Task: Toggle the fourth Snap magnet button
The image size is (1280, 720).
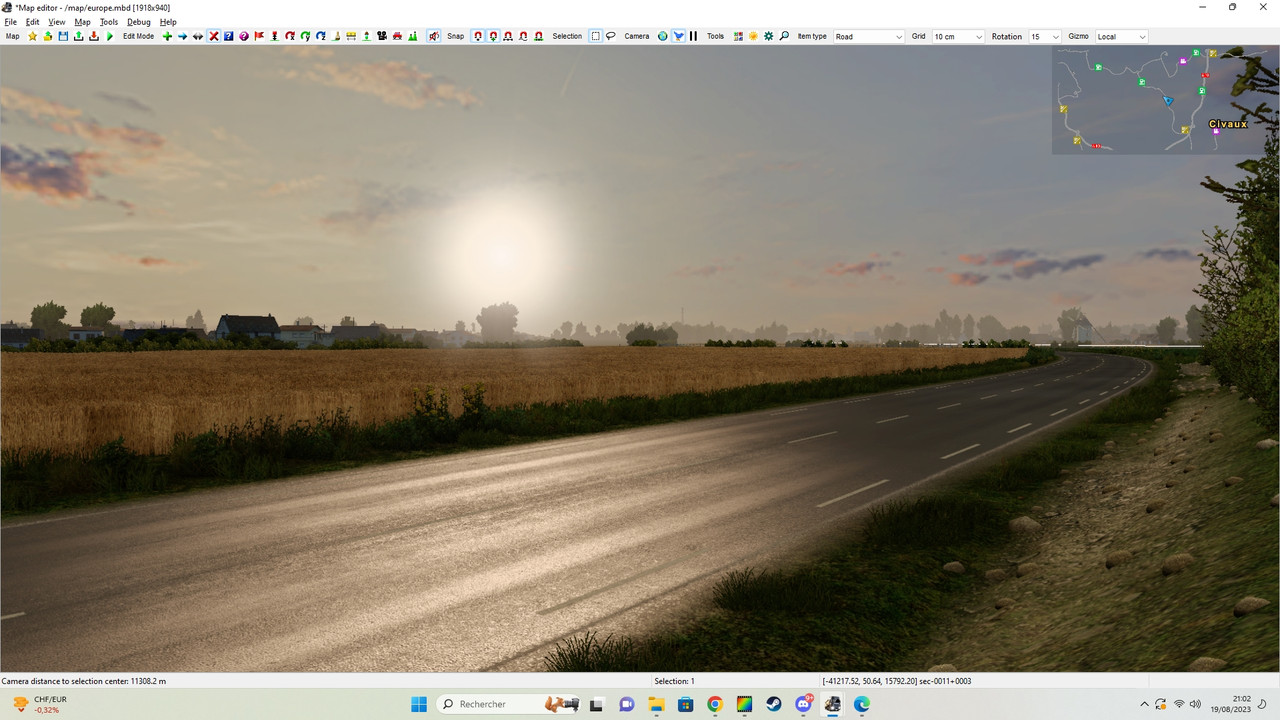Action: click(x=523, y=36)
